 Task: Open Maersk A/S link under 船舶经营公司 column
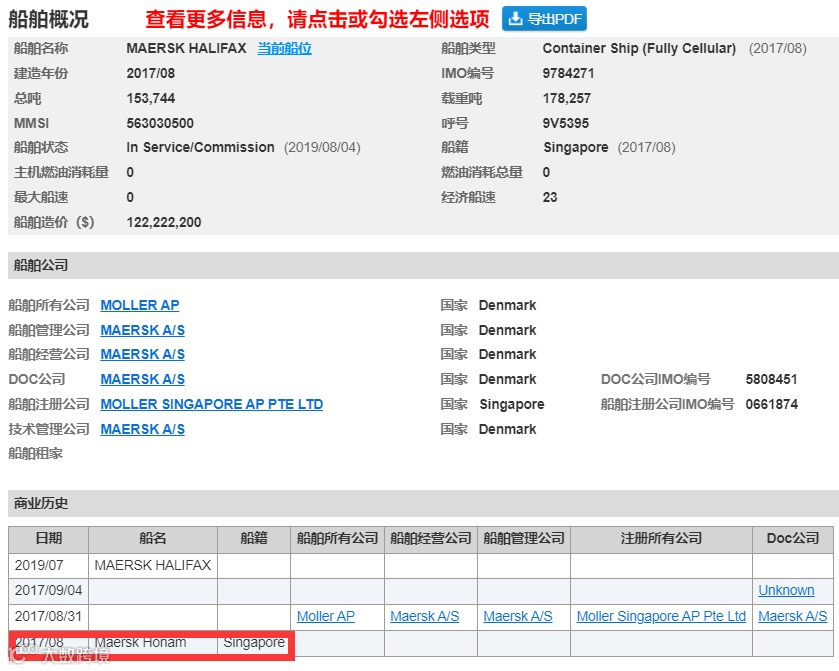(425, 616)
